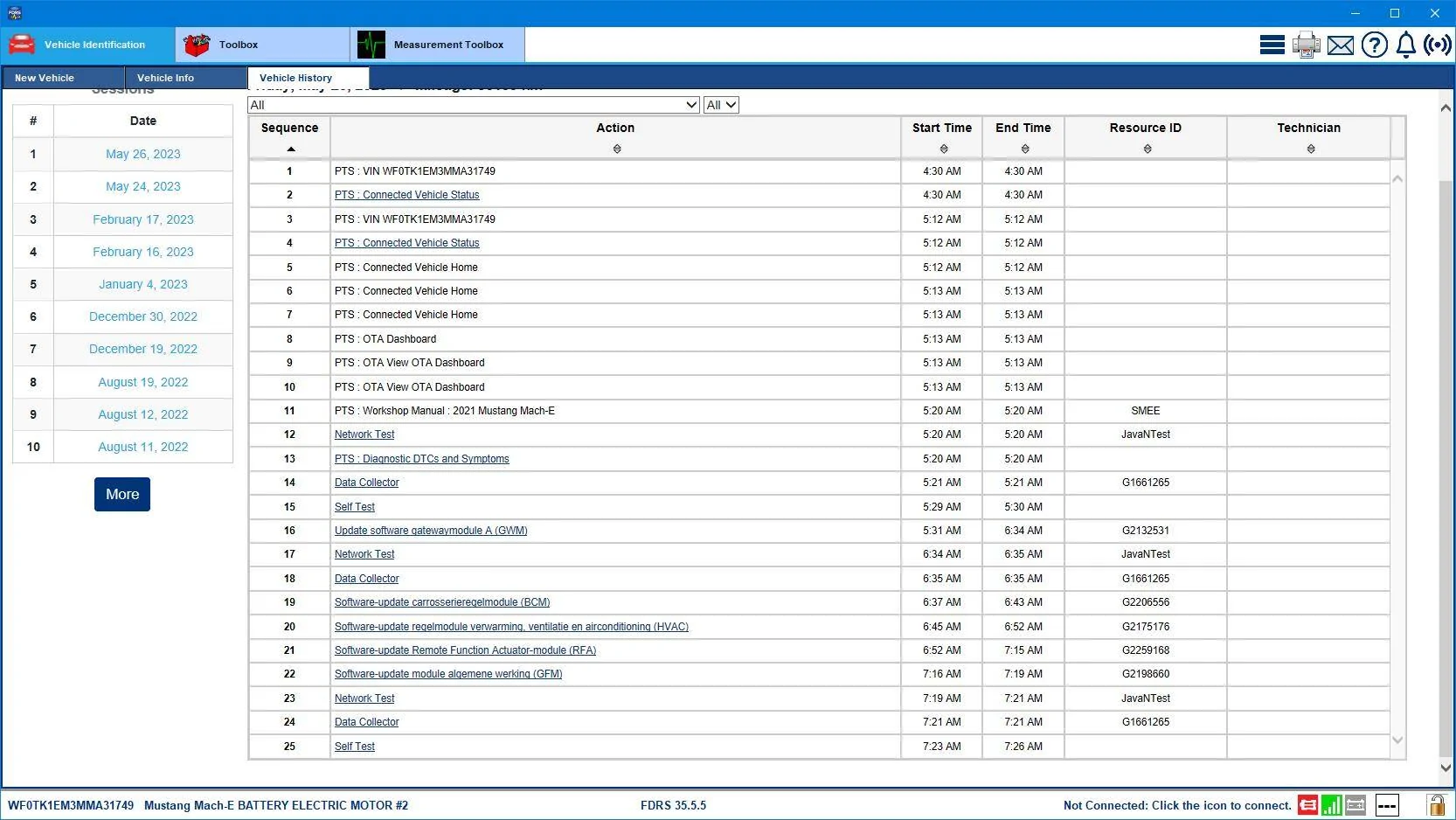Expand the wide All filter dropdown
This screenshot has height=820, width=1456.
474,105
